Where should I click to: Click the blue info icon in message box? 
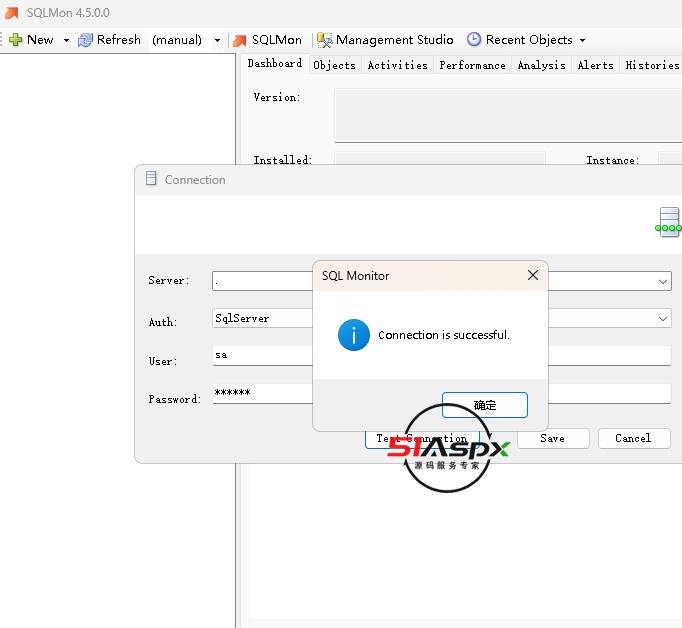tap(354, 335)
